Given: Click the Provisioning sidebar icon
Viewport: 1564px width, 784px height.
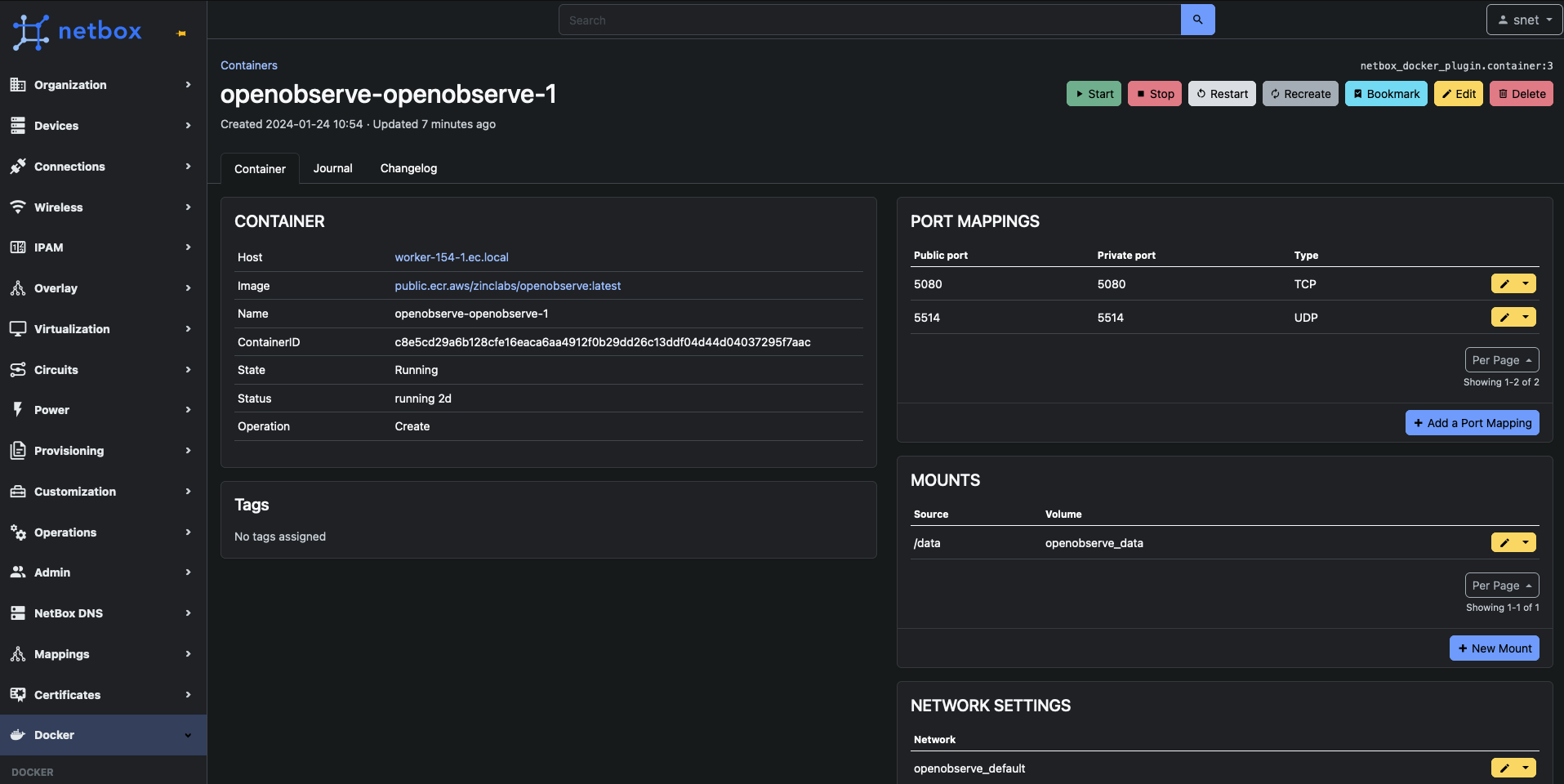Looking at the screenshot, I should (x=18, y=450).
